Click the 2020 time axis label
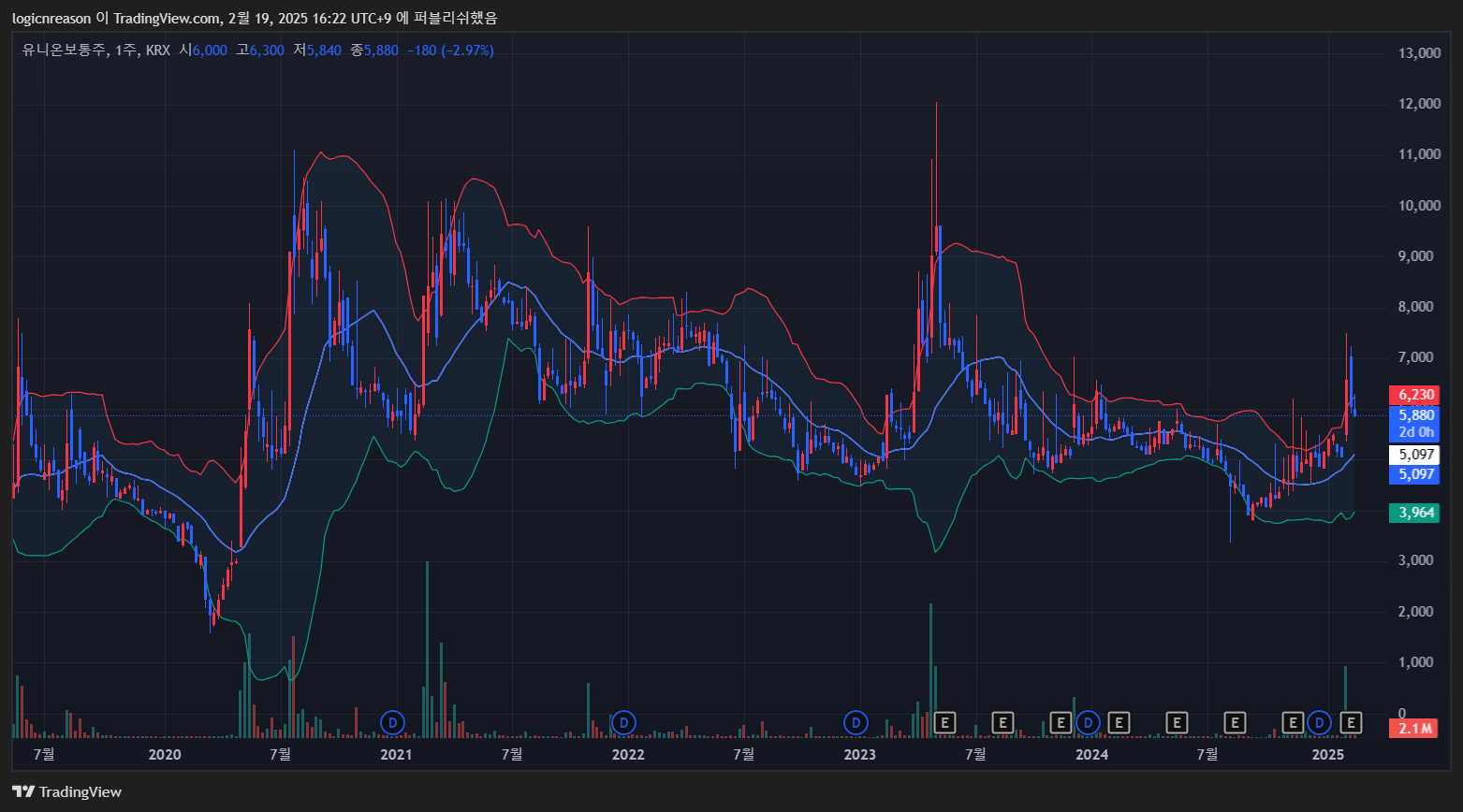Image resolution: width=1463 pixels, height=812 pixels. (165, 754)
